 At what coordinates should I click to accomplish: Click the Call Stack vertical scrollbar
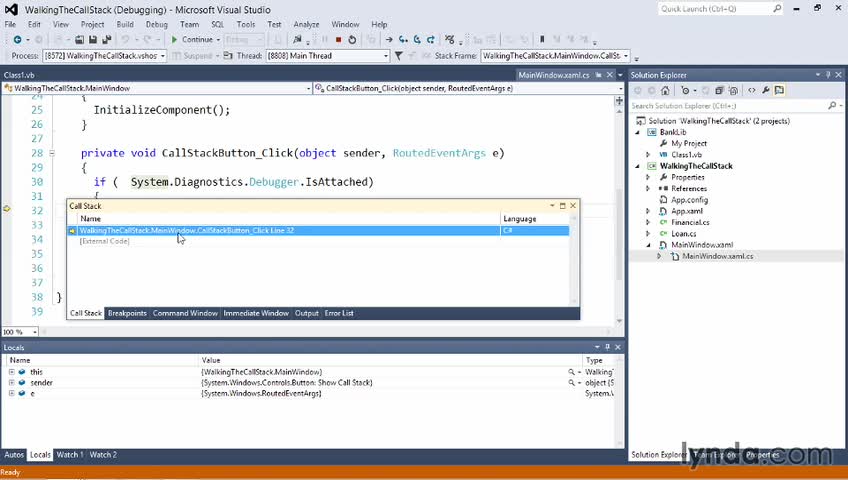[x=574, y=259]
